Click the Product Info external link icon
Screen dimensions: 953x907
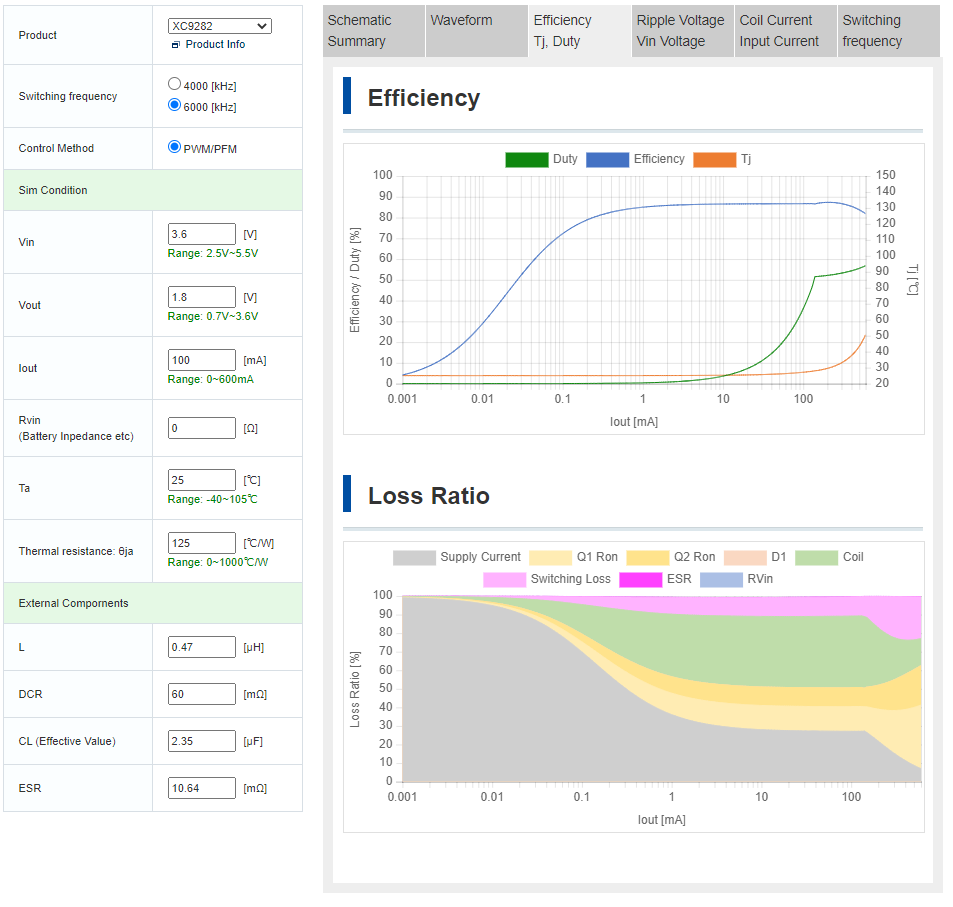175,45
